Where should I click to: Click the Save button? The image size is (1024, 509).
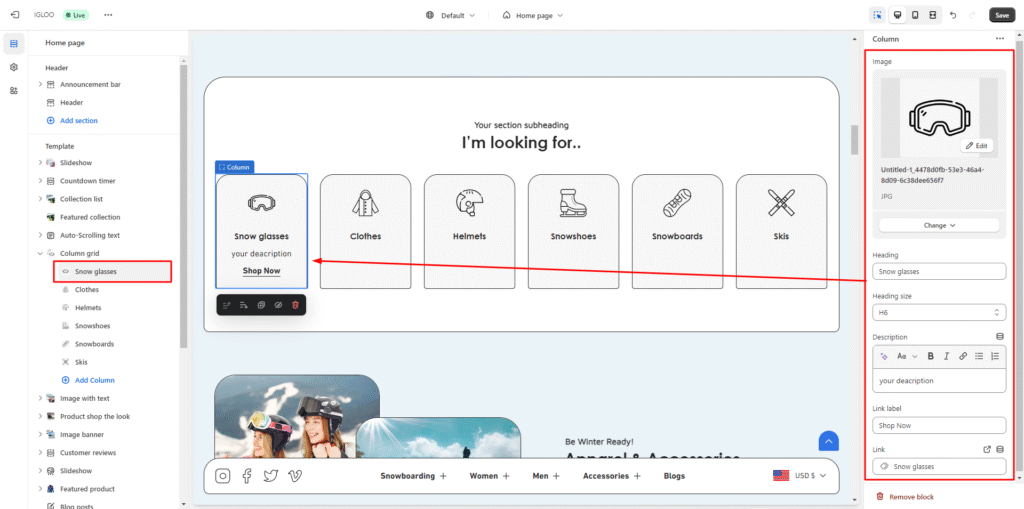click(x=1001, y=15)
